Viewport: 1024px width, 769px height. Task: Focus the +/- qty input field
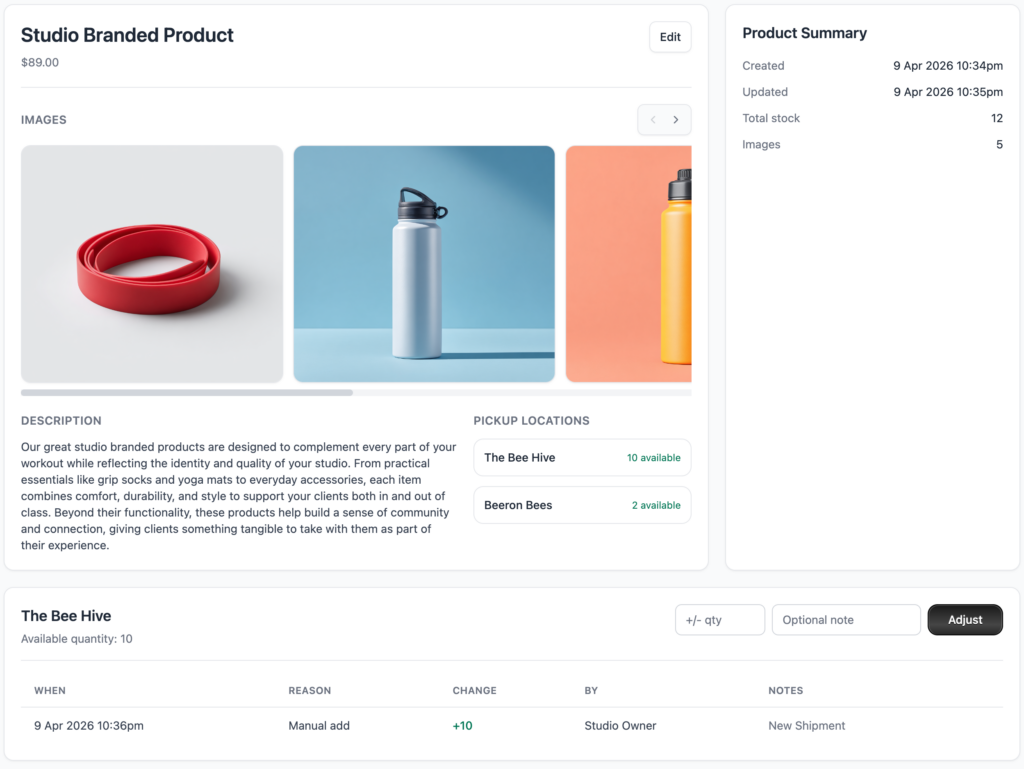click(719, 620)
